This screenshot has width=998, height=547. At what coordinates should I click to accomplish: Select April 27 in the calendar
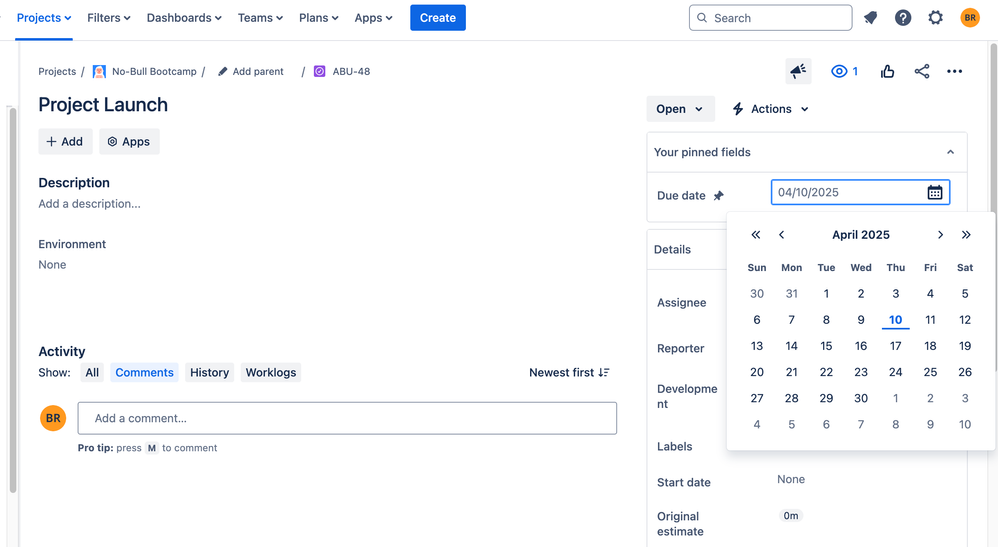[x=757, y=398]
